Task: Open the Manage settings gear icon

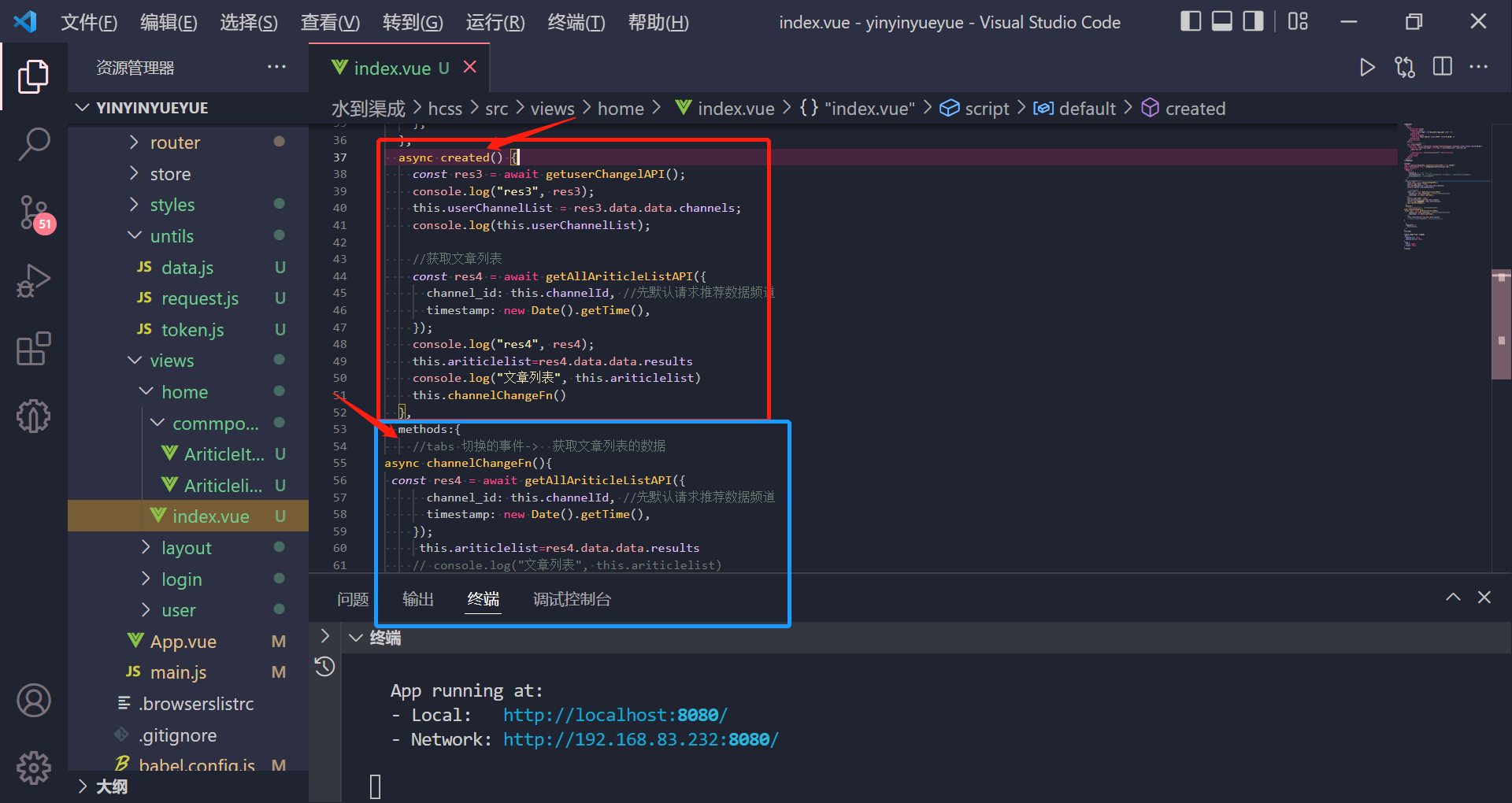Action: tap(34, 768)
